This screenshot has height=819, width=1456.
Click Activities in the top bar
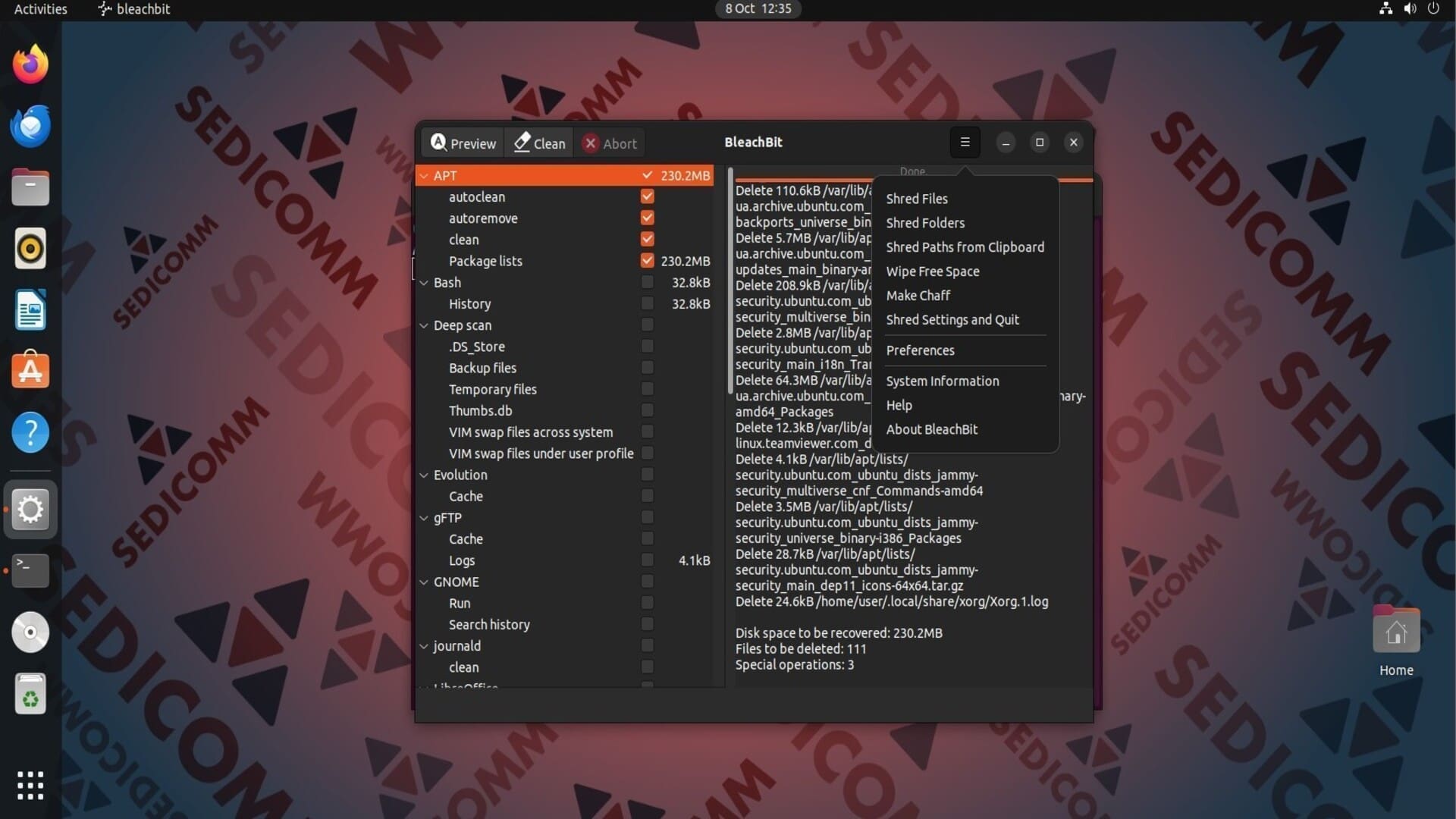(x=41, y=9)
